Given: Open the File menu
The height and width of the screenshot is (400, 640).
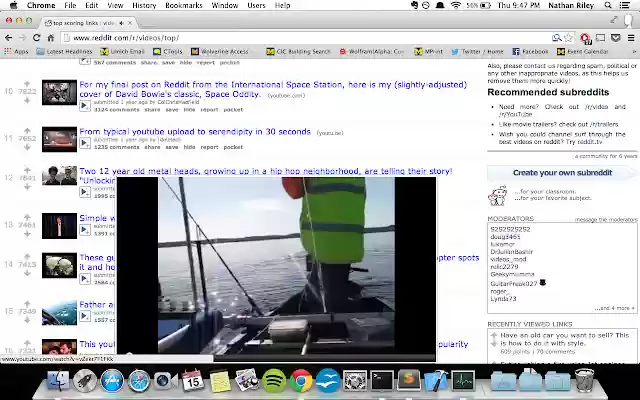Looking at the screenshot, I should coord(70,5).
